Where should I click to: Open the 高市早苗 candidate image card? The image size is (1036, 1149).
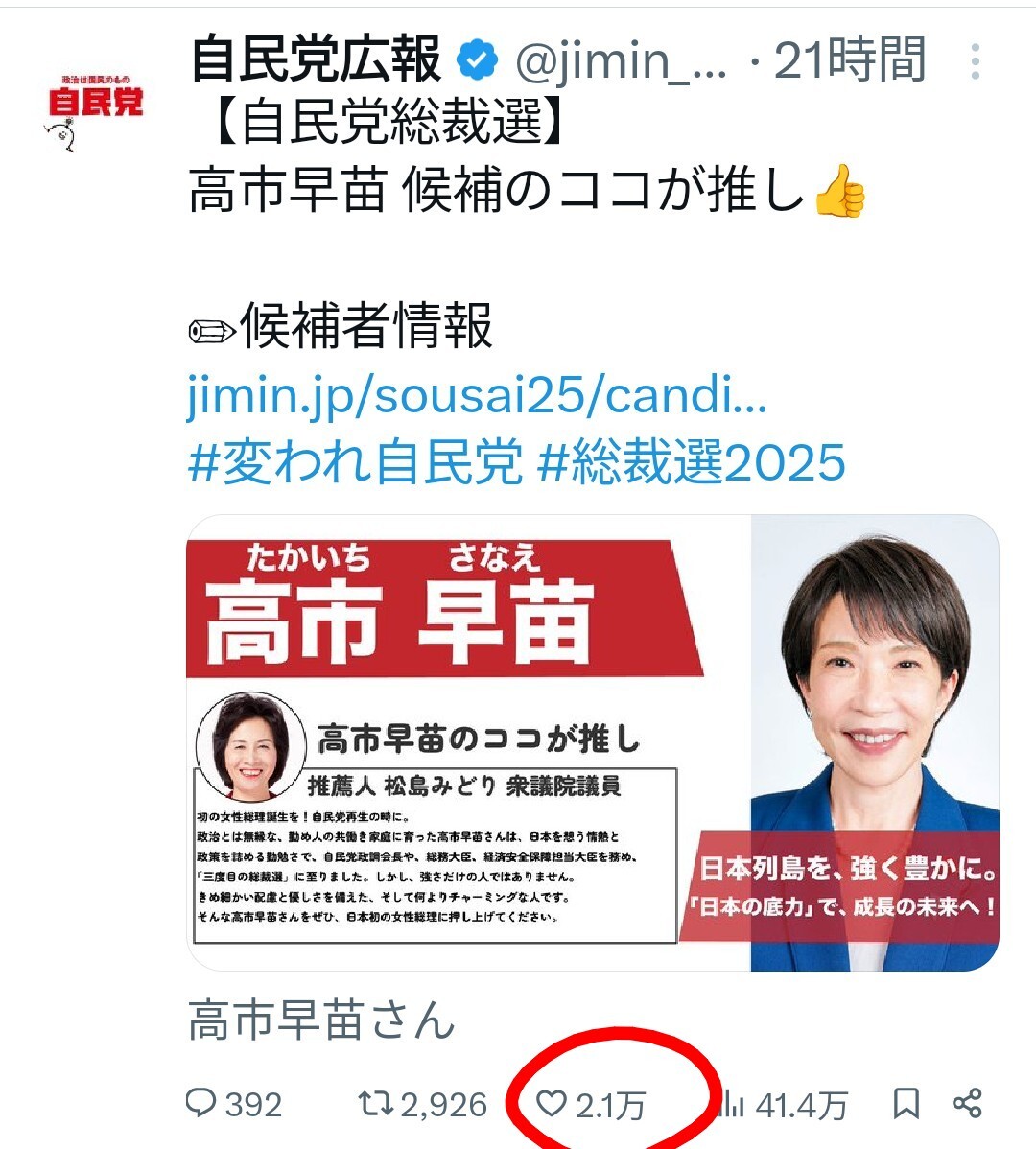(593, 743)
